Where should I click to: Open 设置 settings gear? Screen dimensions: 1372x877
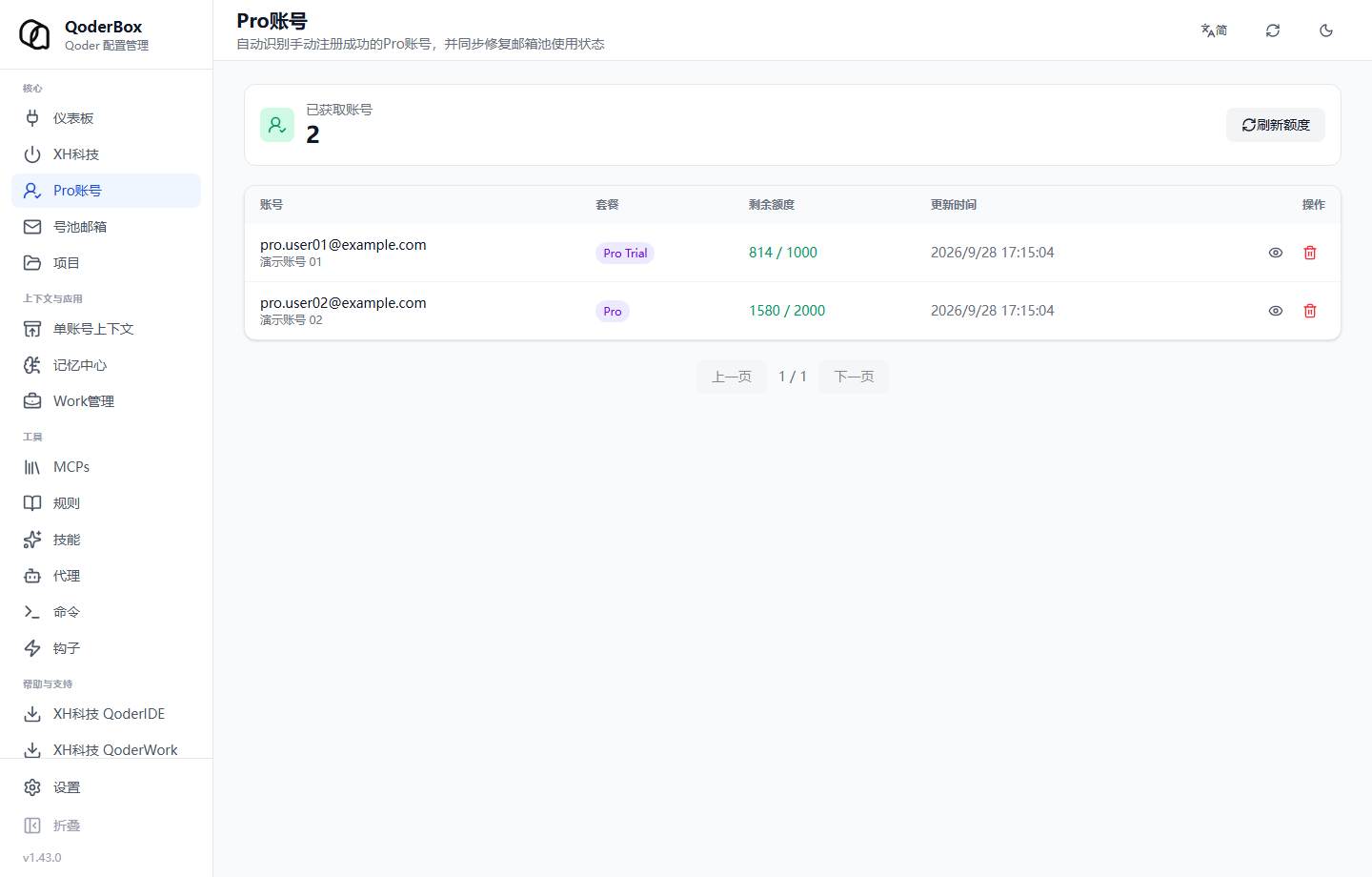coord(106,787)
